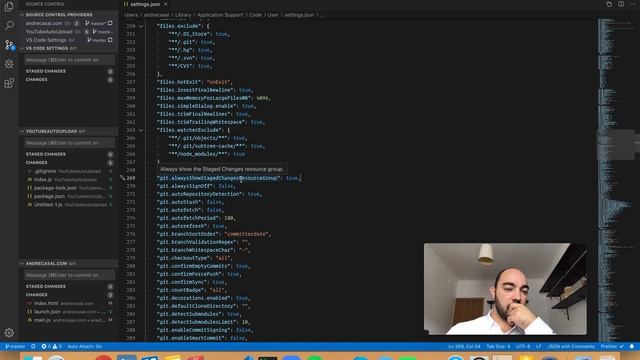
Task: Click the Library breadcrumb segment
Action: click(183, 15)
